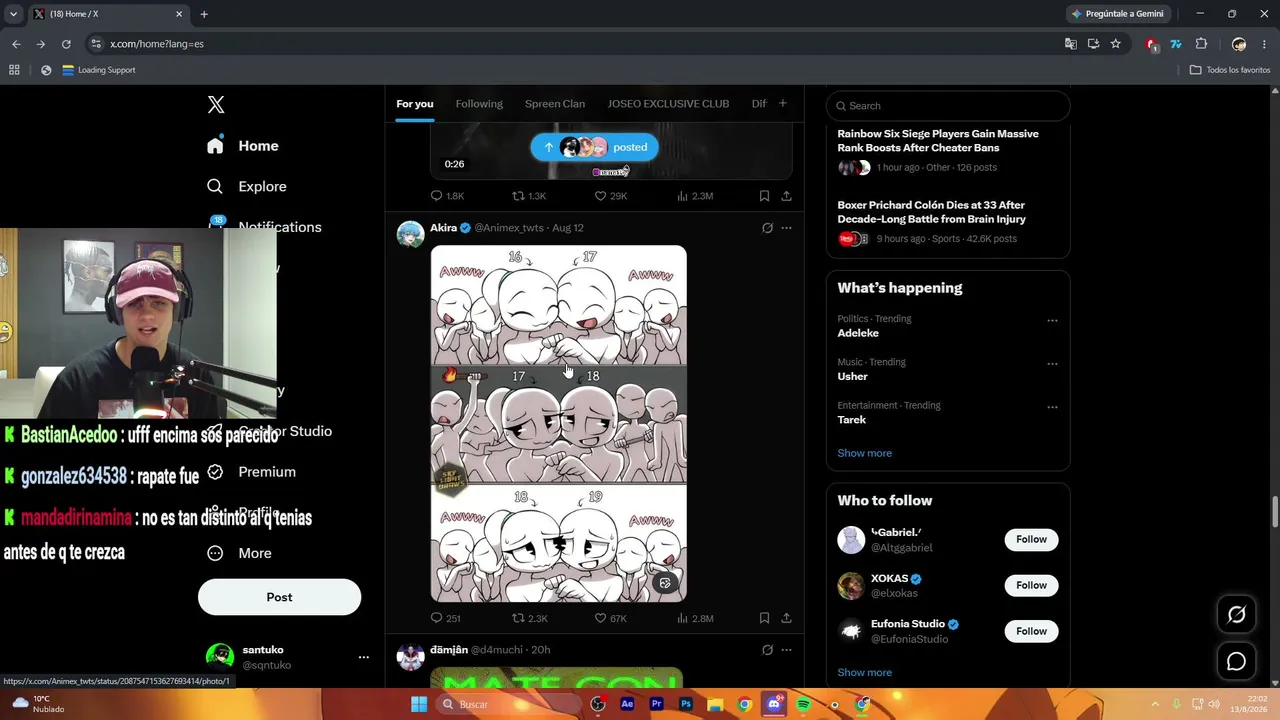Share Akira's post
Screen dimensions: 1280x720
(786, 618)
